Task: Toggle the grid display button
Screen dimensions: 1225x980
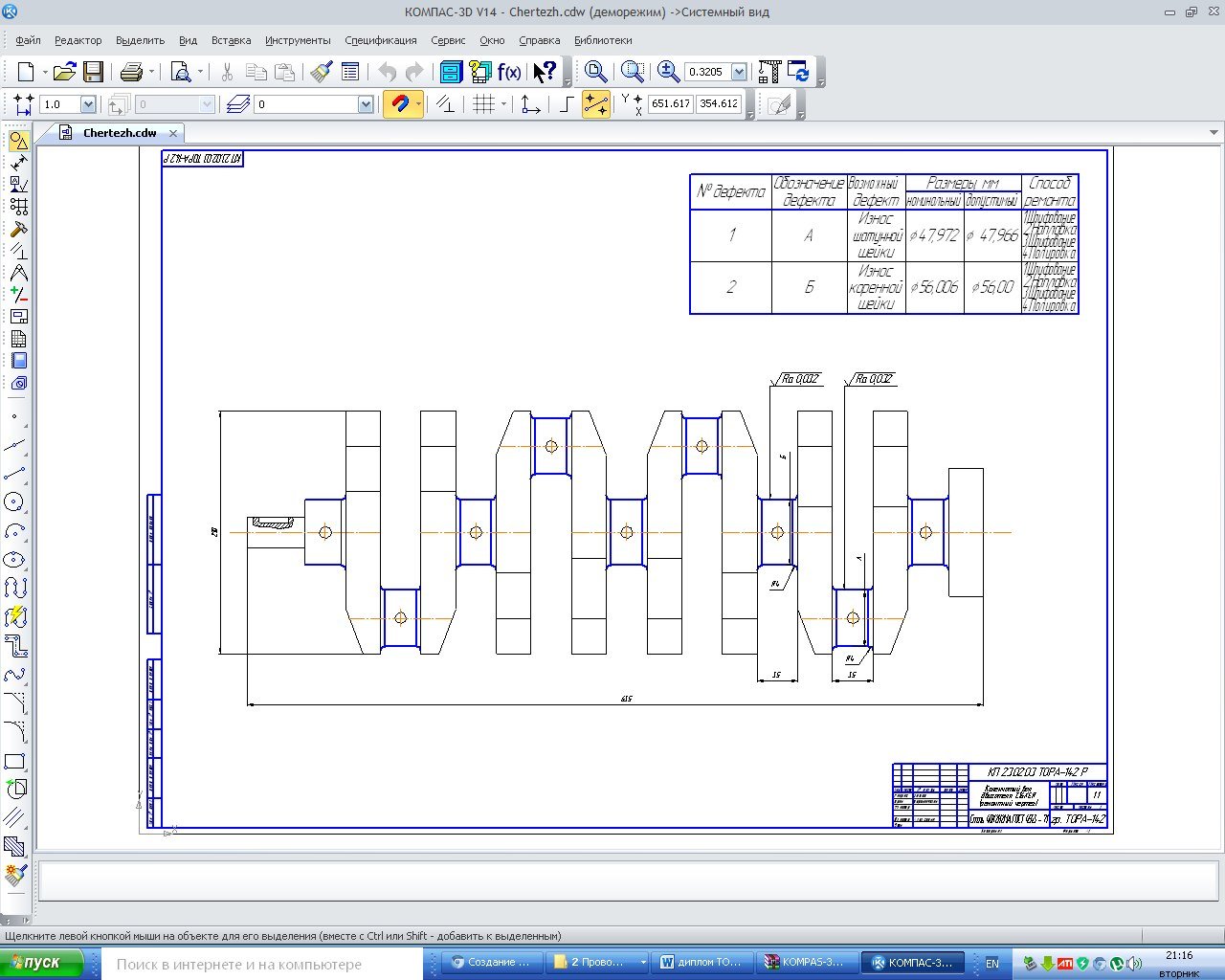Action: (x=484, y=103)
